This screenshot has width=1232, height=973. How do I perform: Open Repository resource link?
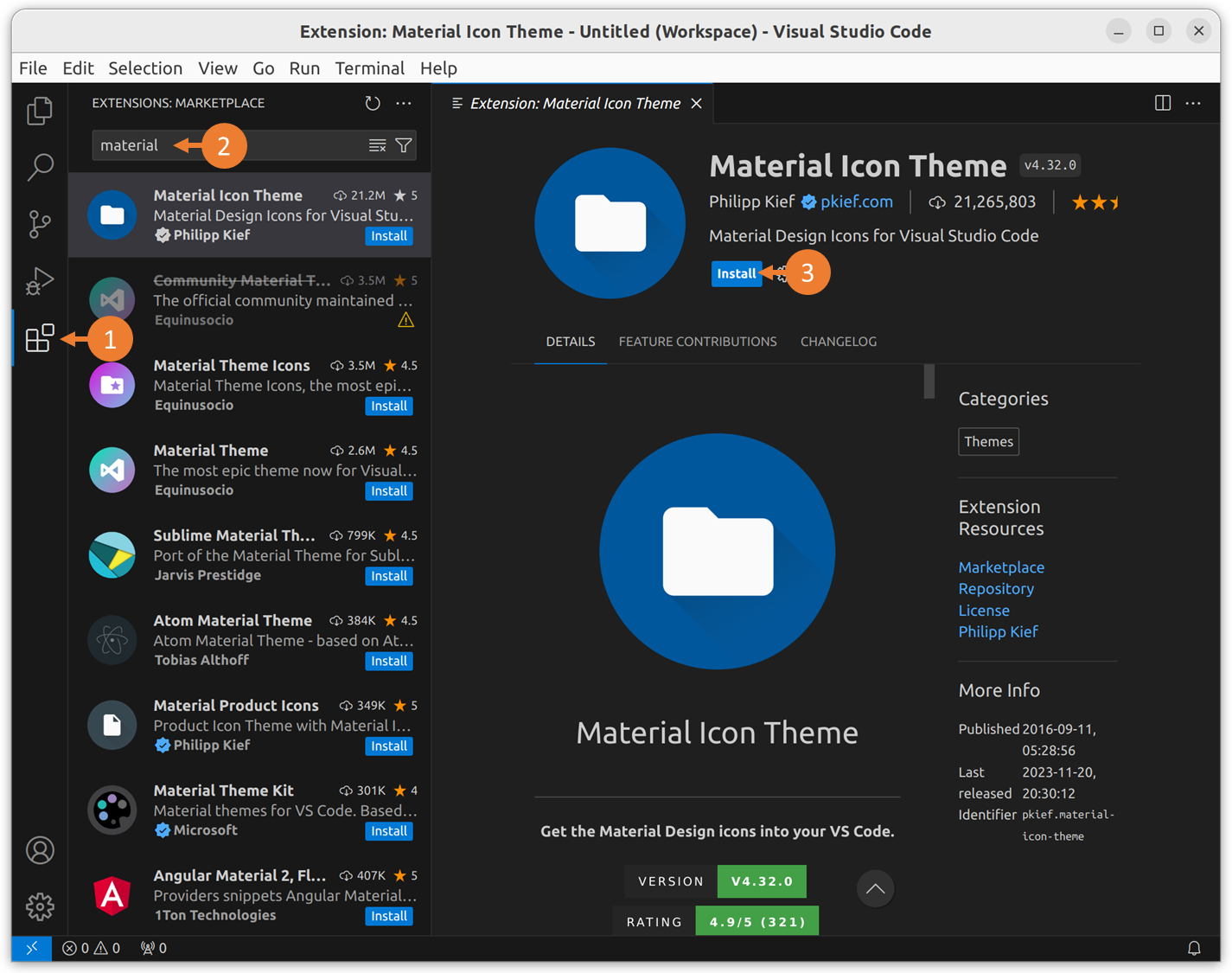pyautogui.click(x=996, y=589)
